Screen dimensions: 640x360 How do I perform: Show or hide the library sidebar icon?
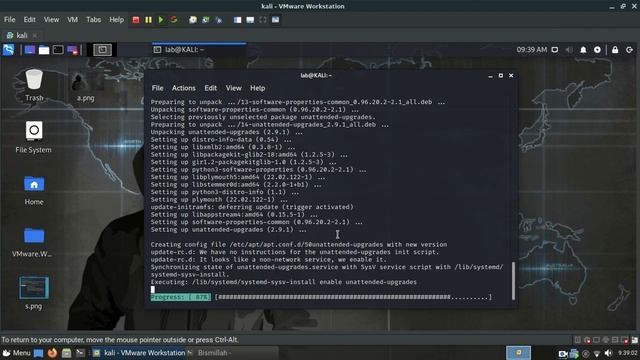(x=237, y=20)
